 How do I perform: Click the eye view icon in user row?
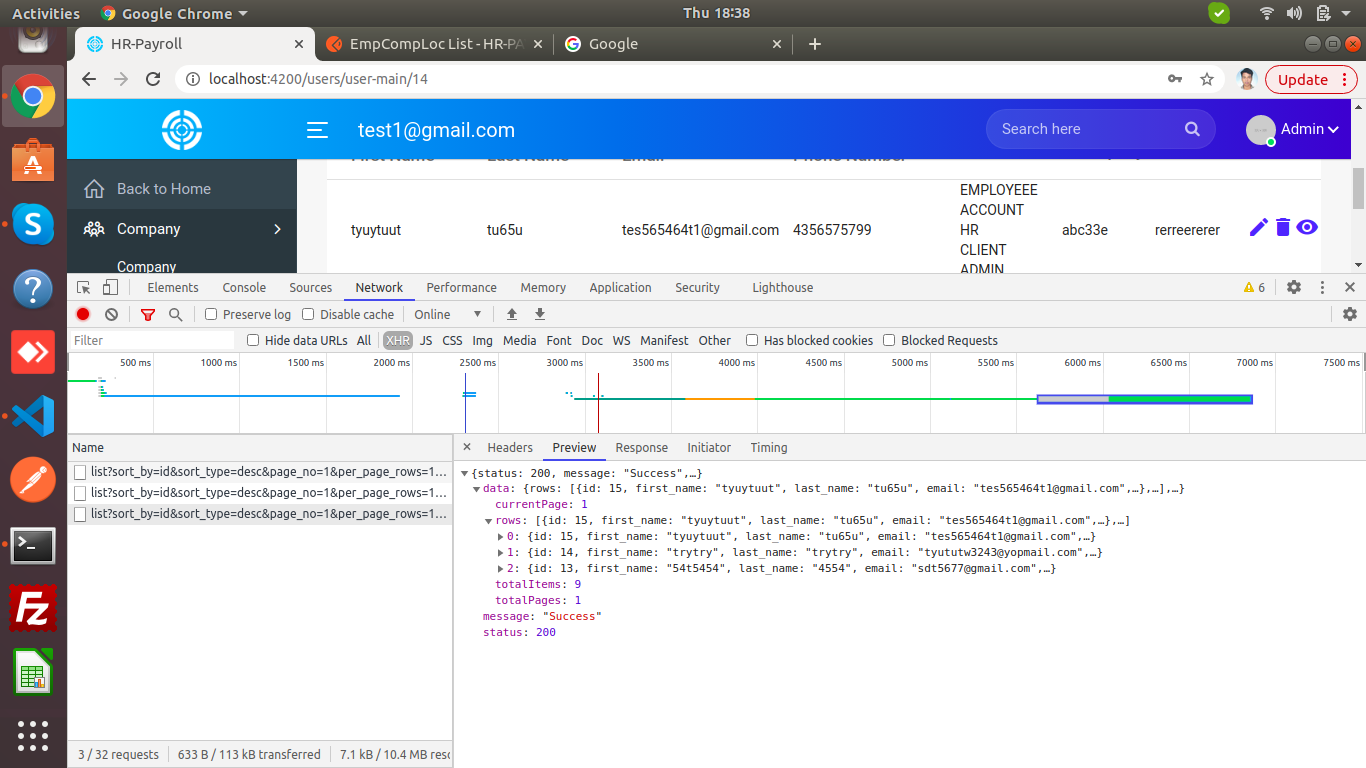click(x=1307, y=228)
